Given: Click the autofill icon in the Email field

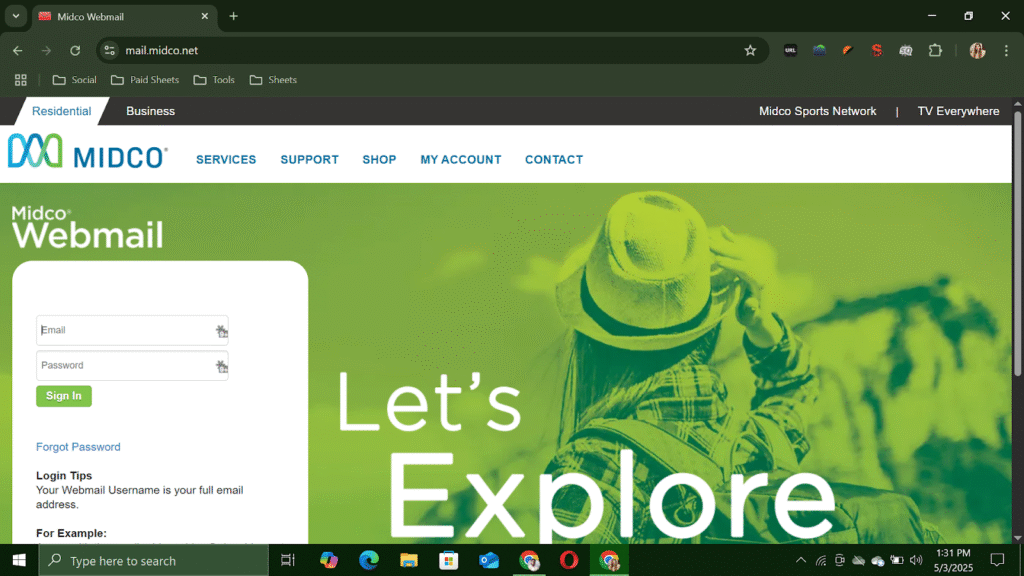Looking at the screenshot, I should tap(221, 331).
